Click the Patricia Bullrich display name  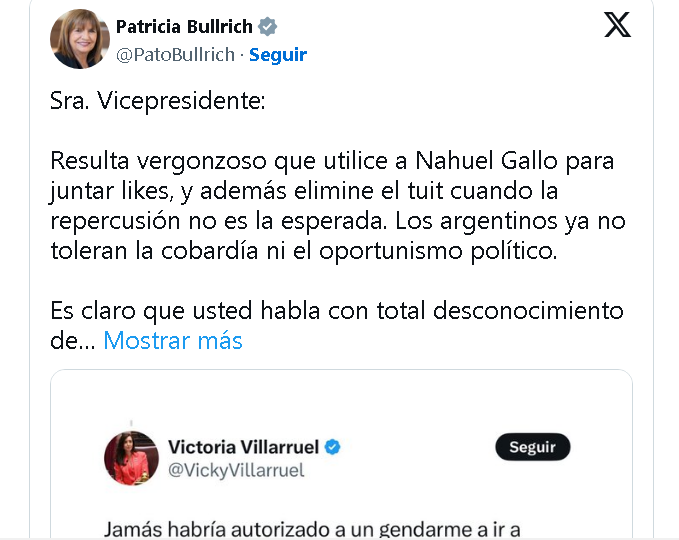click(x=184, y=26)
